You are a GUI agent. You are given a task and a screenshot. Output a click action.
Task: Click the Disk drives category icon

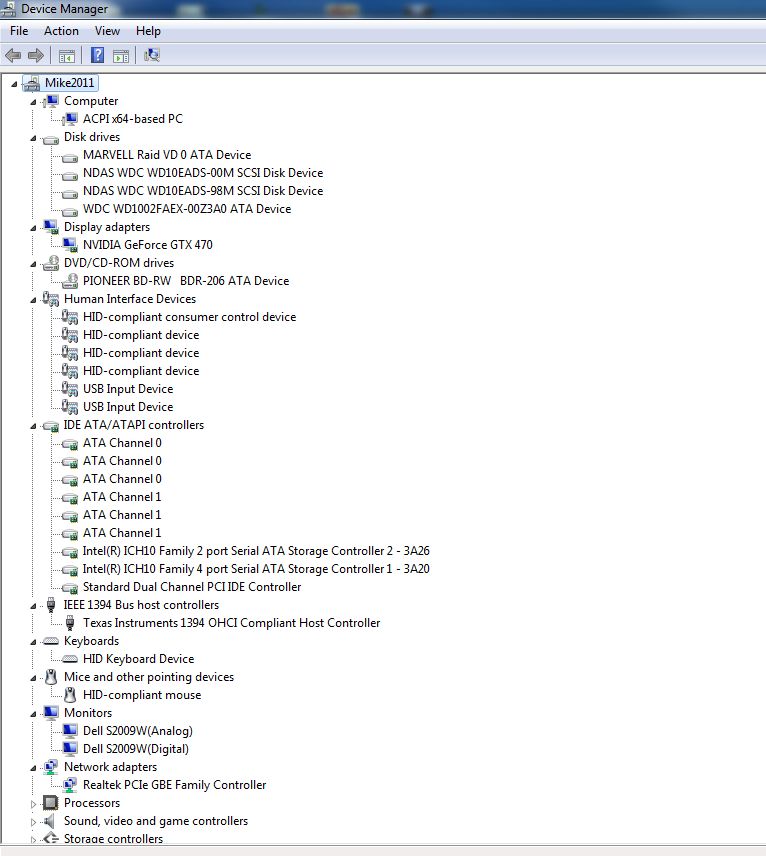(x=51, y=140)
